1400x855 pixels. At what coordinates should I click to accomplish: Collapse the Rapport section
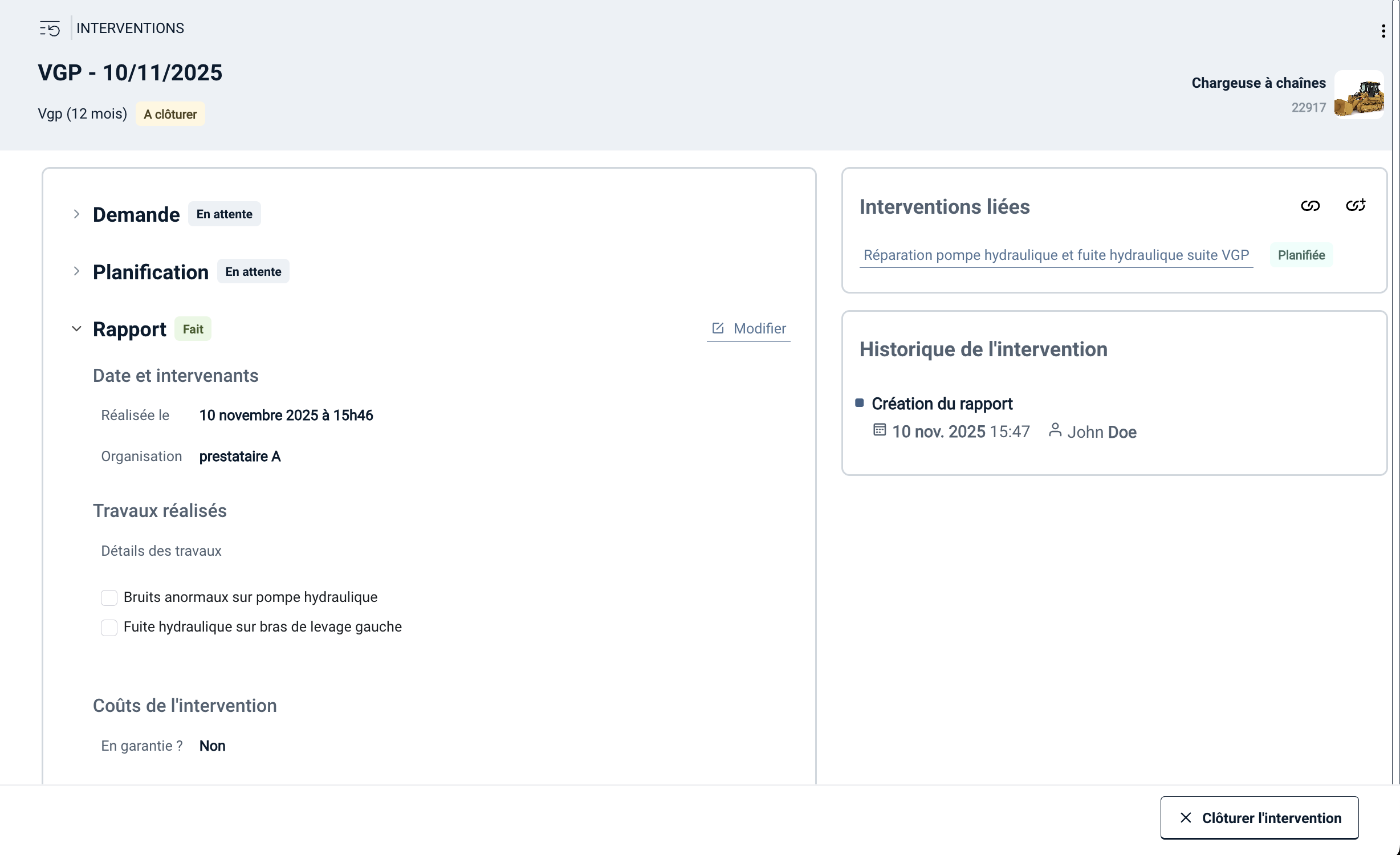pyautogui.click(x=76, y=329)
